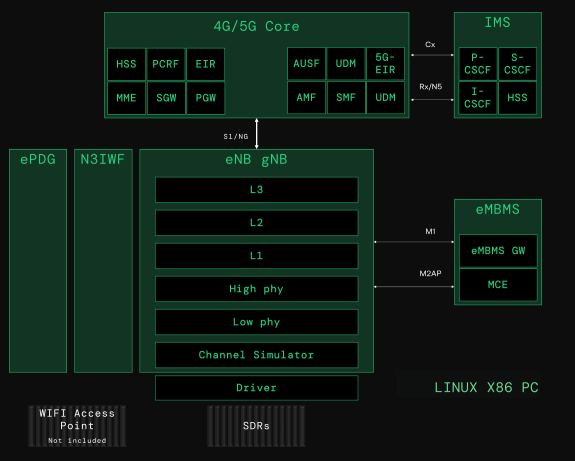Screen dimensions: 575x461
Task: Click the P-CSCF box in IMS
Action: tap(477, 64)
